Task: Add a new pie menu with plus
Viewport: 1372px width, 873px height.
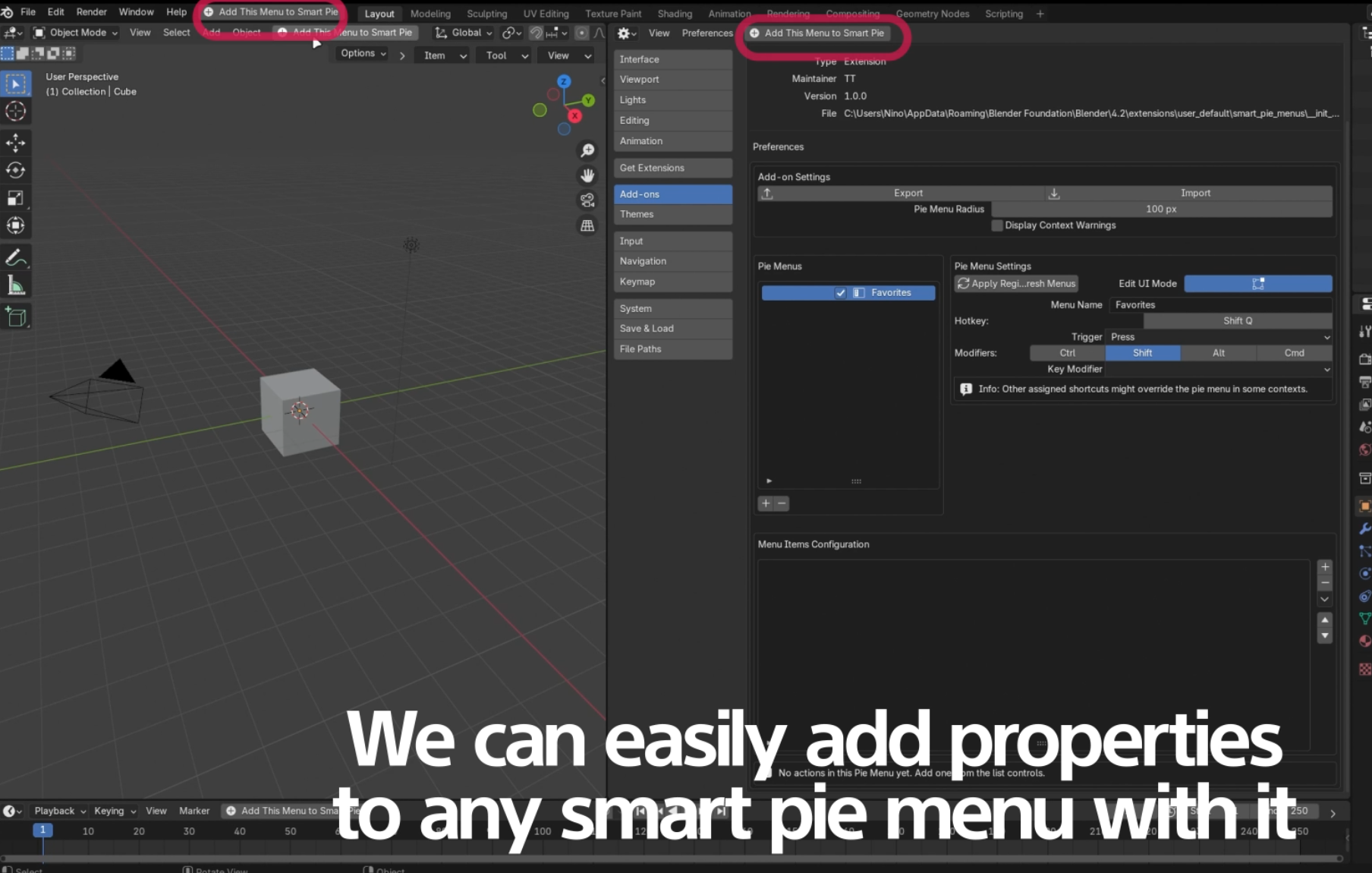Action: pyautogui.click(x=766, y=503)
